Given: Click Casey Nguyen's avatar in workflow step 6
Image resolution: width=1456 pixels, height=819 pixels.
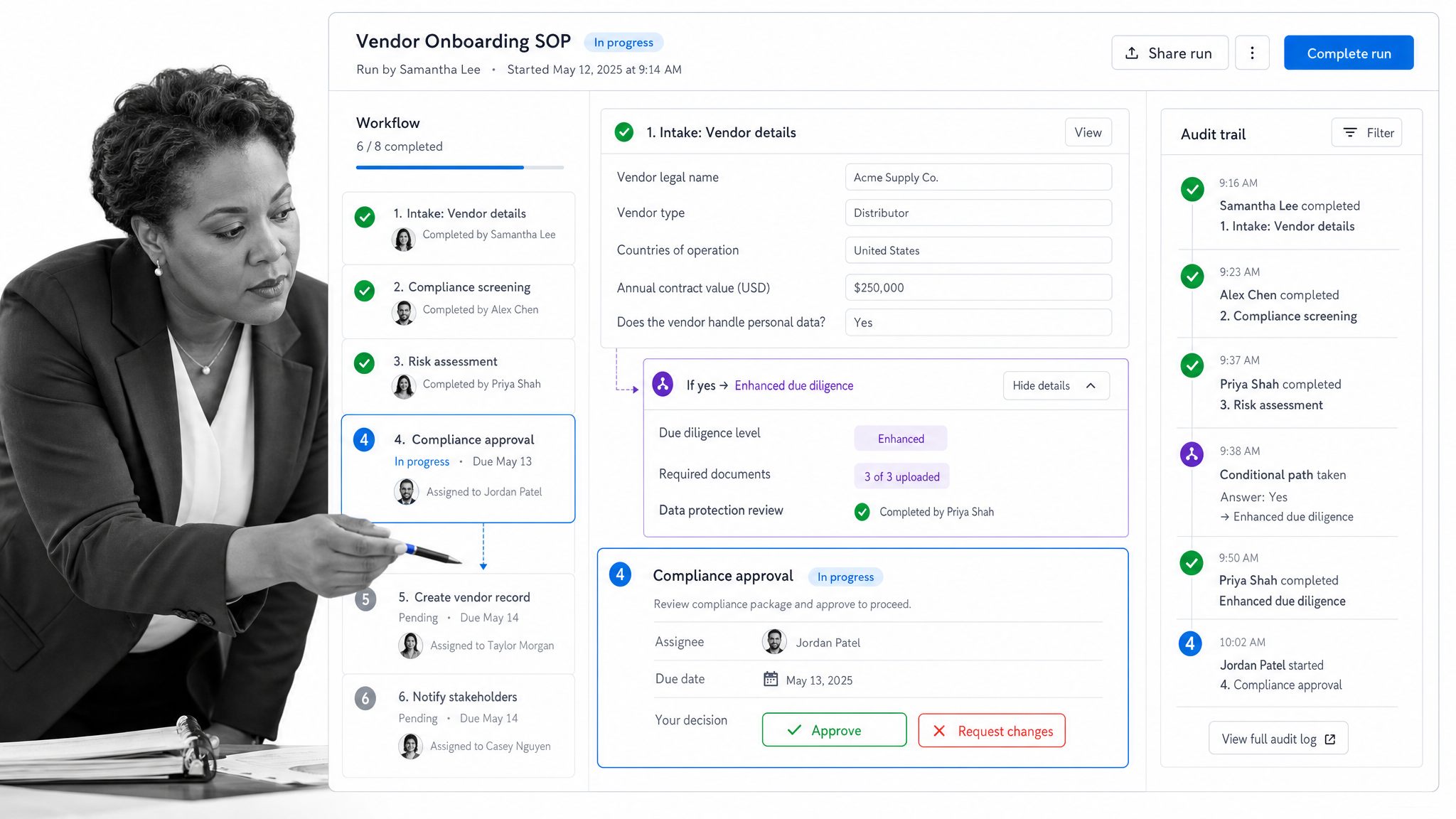Looking at the screenshot, I should (x=410, y=746).
